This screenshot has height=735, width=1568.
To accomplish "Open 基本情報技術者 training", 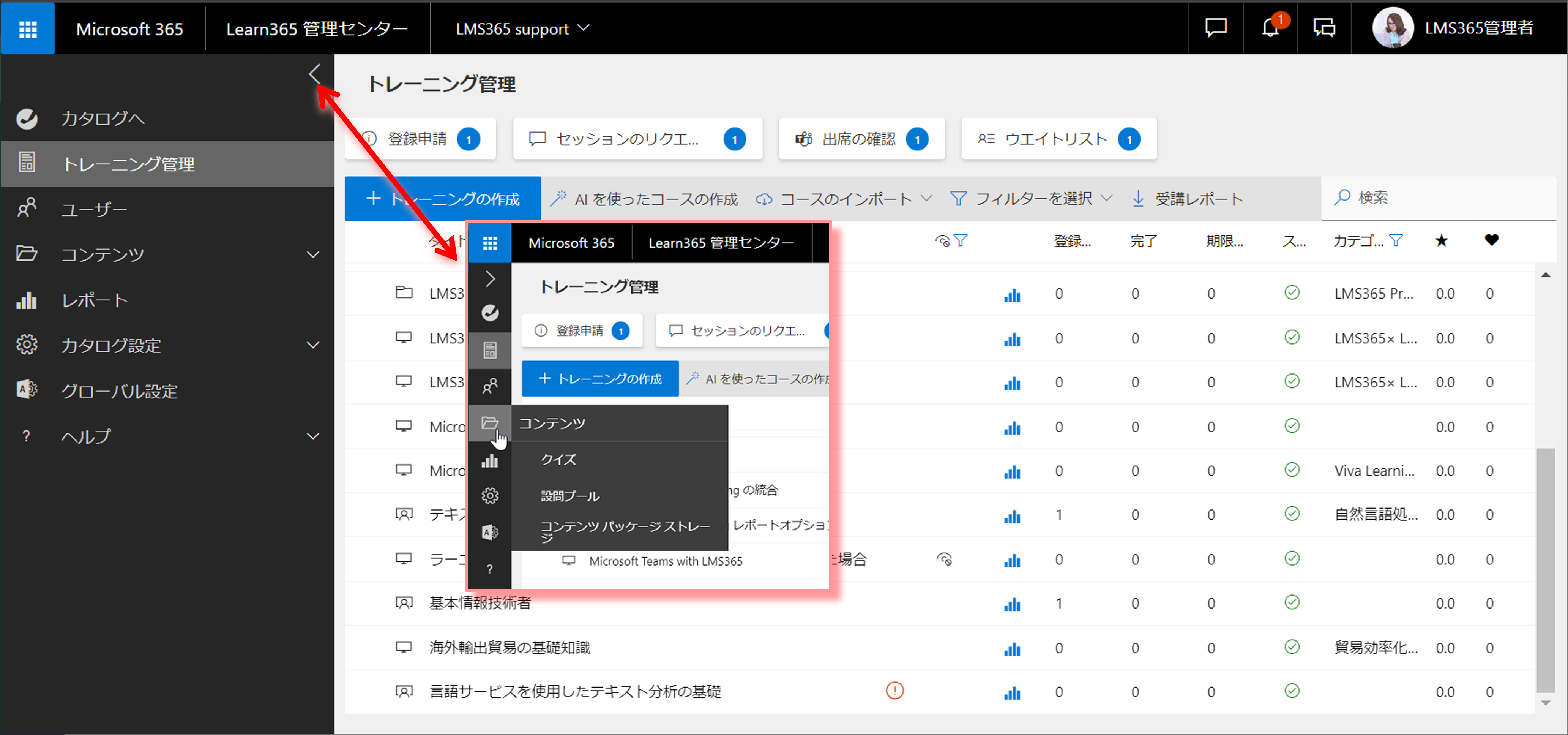I will click(x=480, y=603).
